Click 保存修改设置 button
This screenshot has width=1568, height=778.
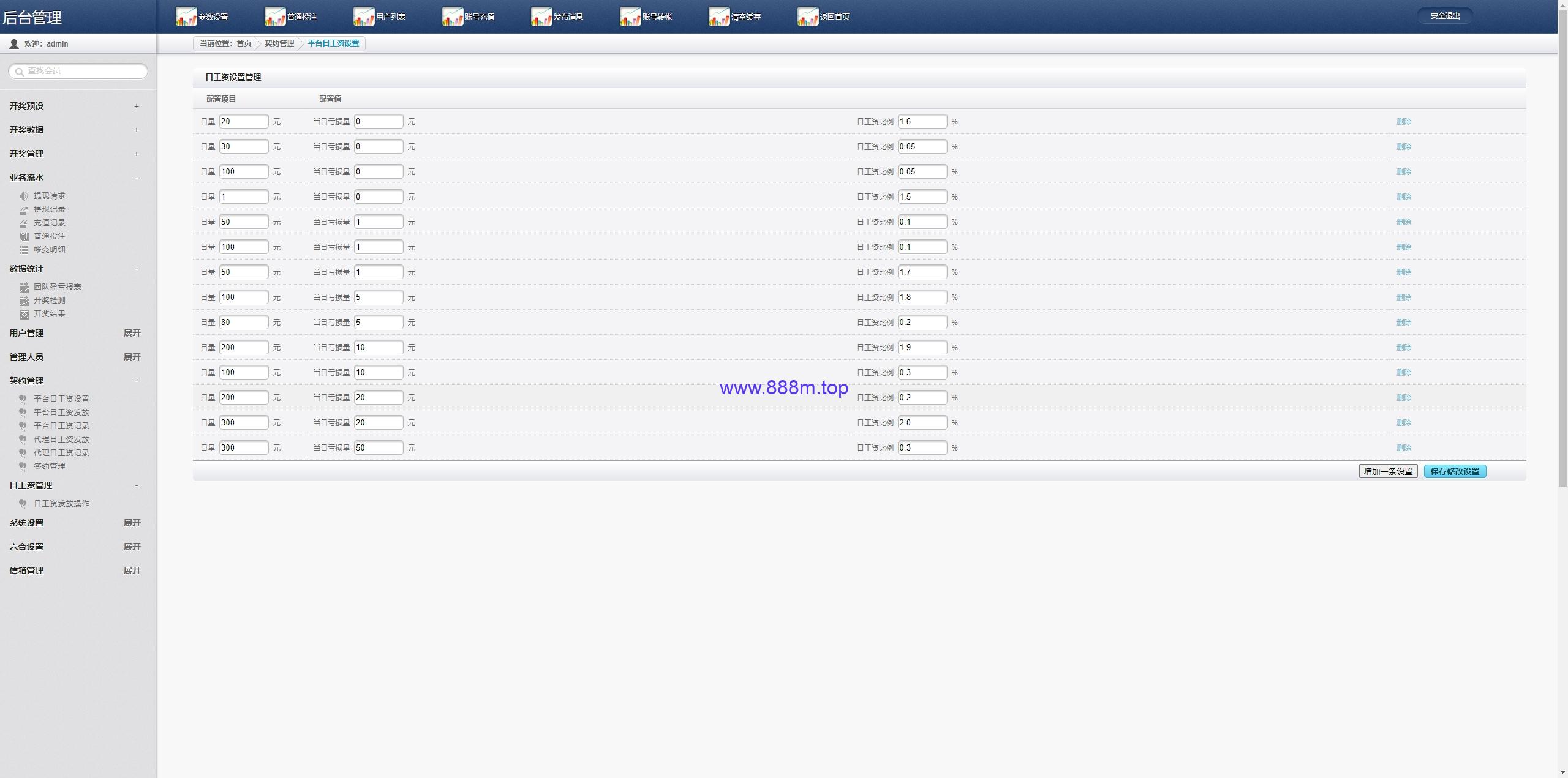1455,471
